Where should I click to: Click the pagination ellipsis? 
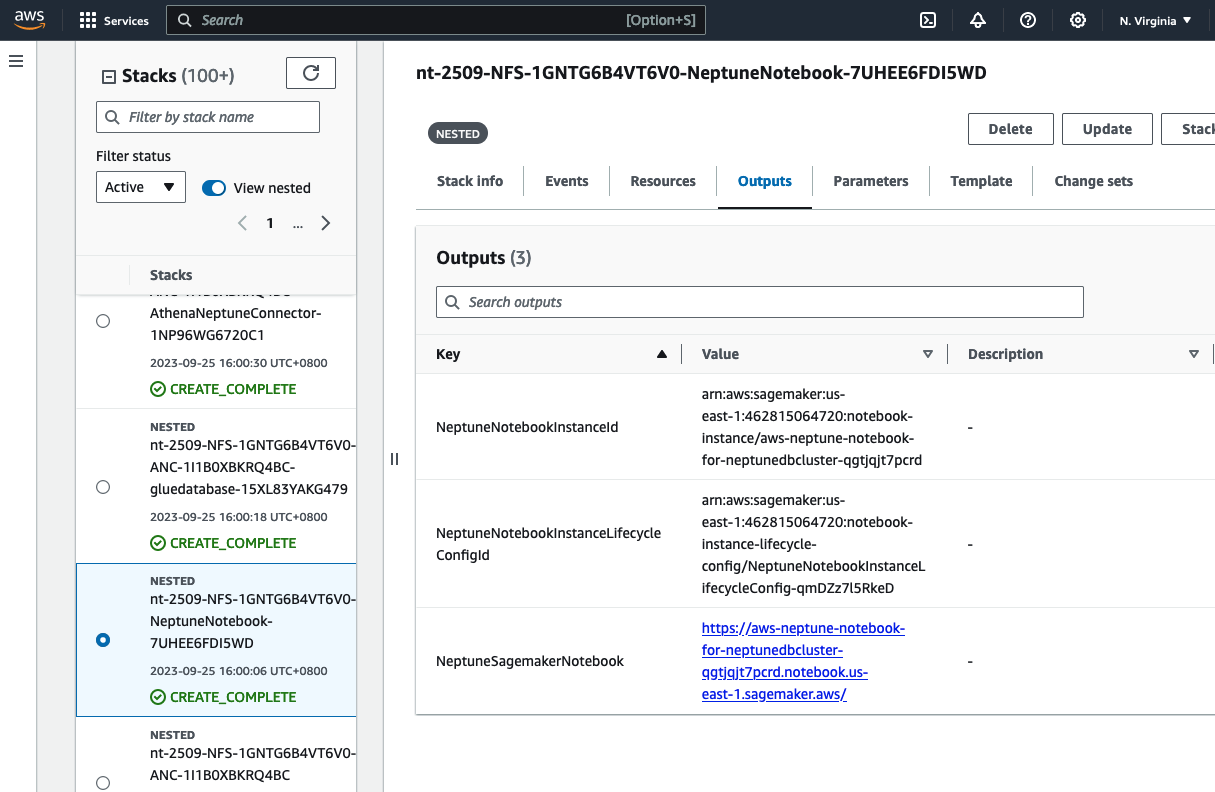tap(298, 225)
